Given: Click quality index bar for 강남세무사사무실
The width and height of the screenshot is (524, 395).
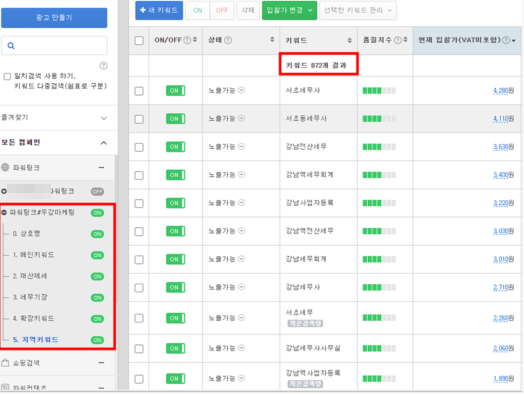Looking at the screenshot, I should pyautogui.click(x=379, y=349).
